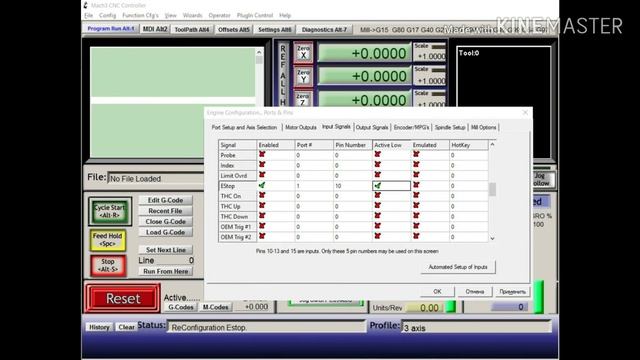The image size is (640, 360).
Task: Open the Output Signals tab
Action: click(x=372, y=127)
